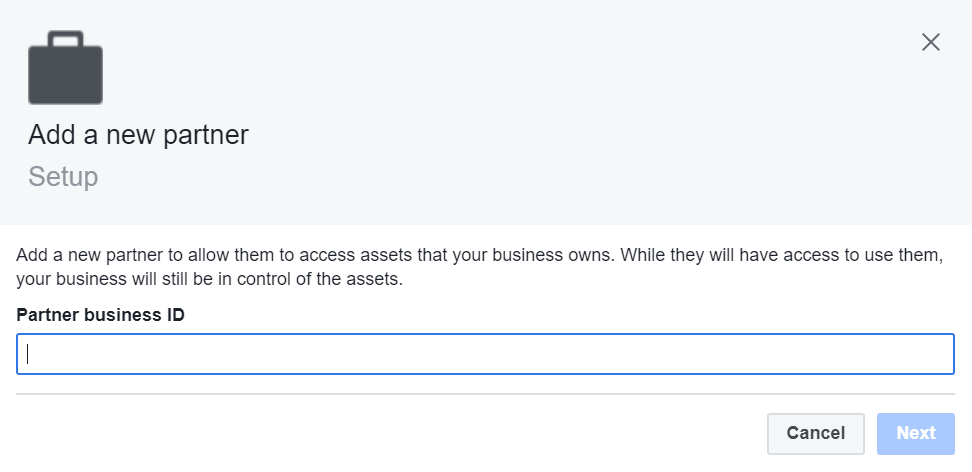Click the briefcase business icon
Viewport: 972px width, 472px height.
[x=65, y=67]
